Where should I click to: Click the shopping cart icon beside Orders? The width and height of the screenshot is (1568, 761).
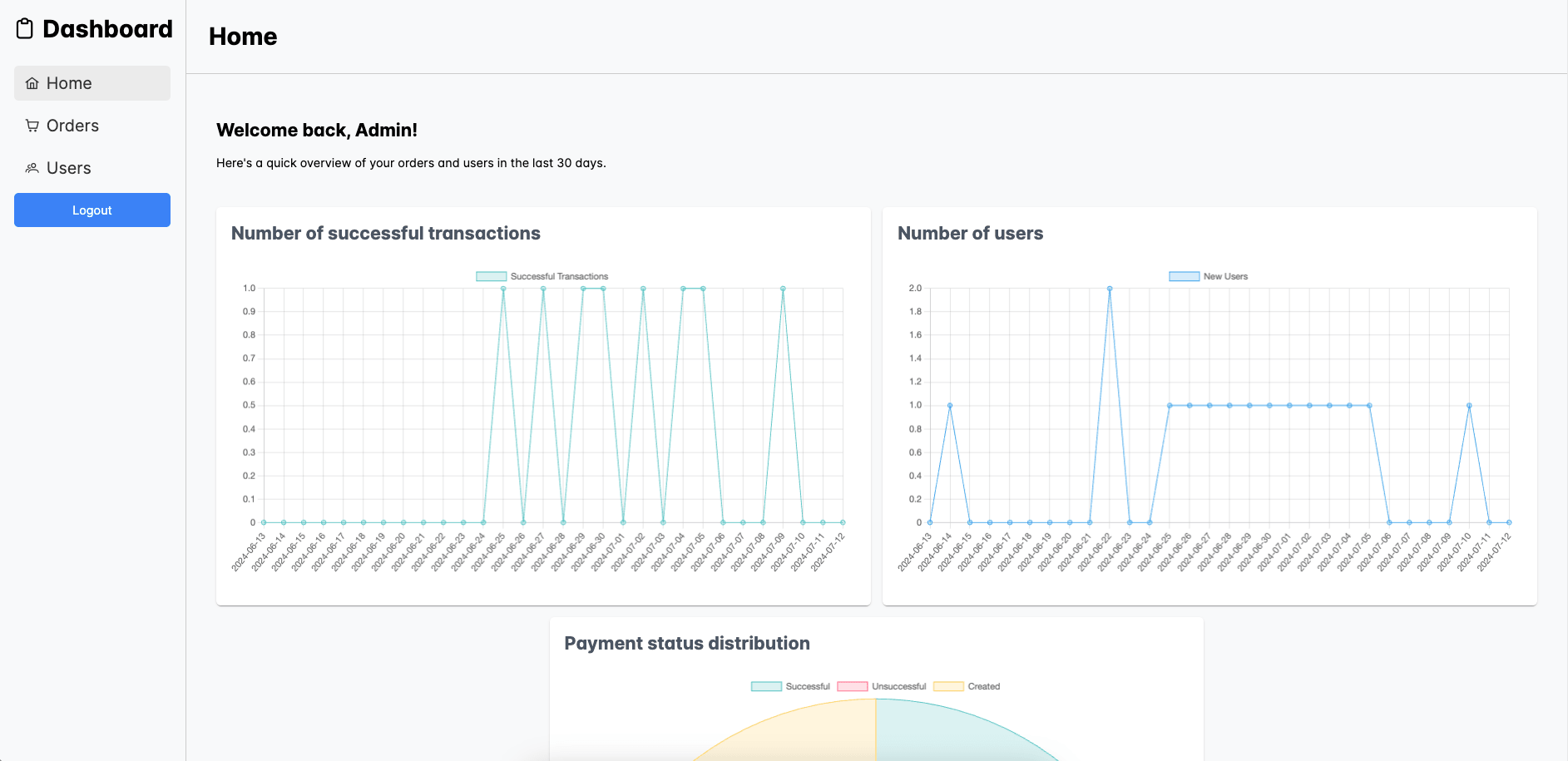pyautogui.click(x=32, y=126)
